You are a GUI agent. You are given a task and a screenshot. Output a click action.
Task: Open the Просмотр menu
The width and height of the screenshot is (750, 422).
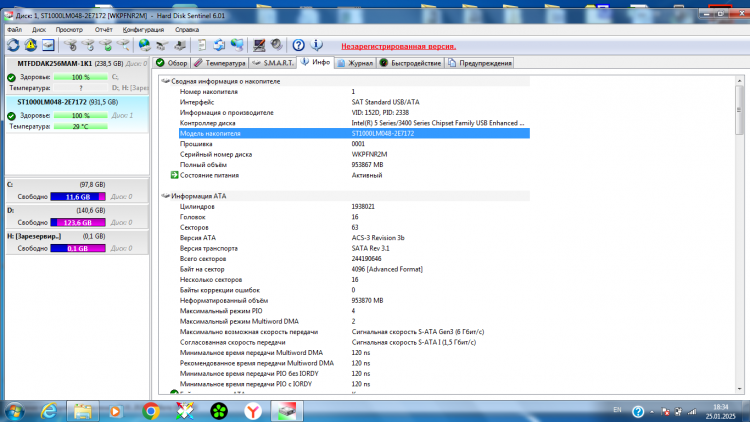pos(69,30)
